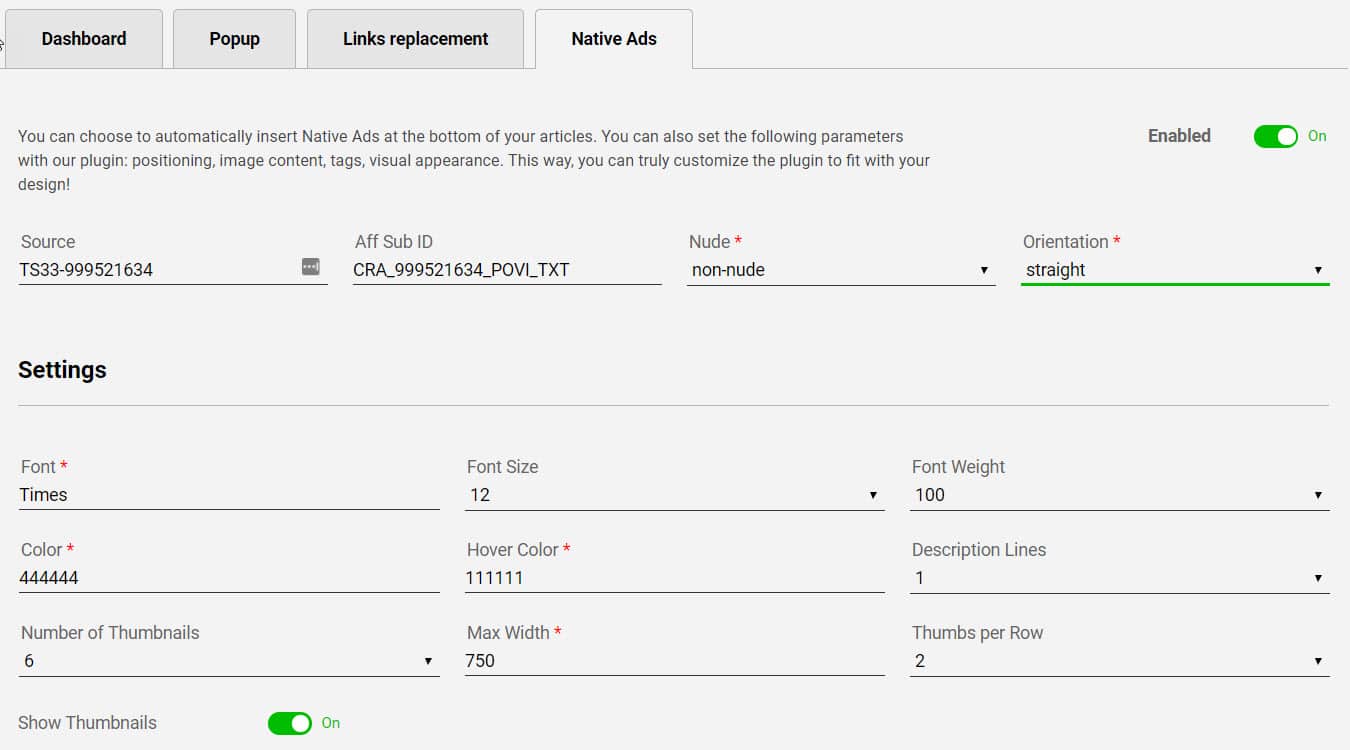This screenshot has width=1350, height=750.
Task: Open the Popup tab
Action: tap(234, 39)
